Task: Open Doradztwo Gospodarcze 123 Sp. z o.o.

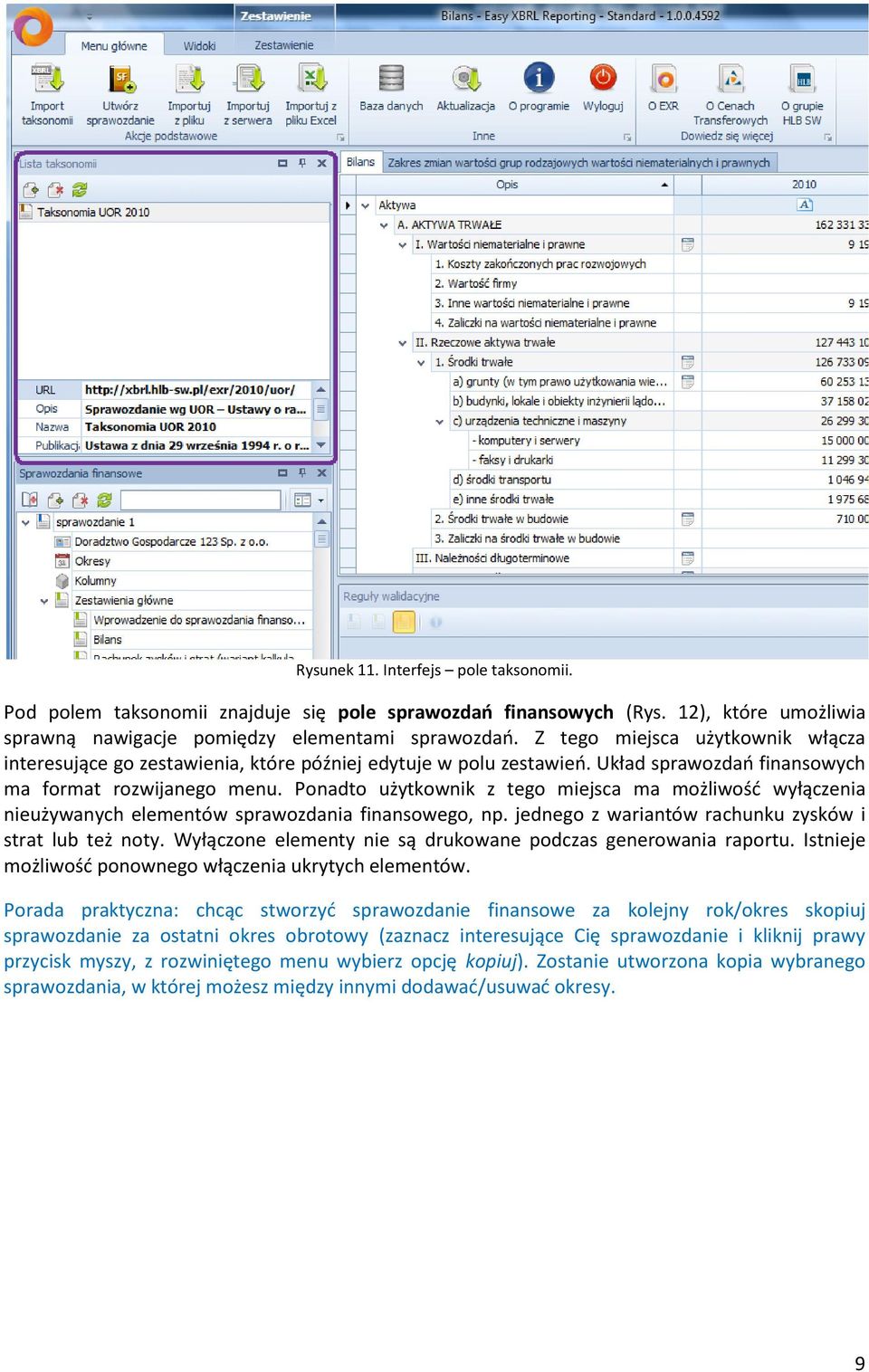Action: click(171, 542)
